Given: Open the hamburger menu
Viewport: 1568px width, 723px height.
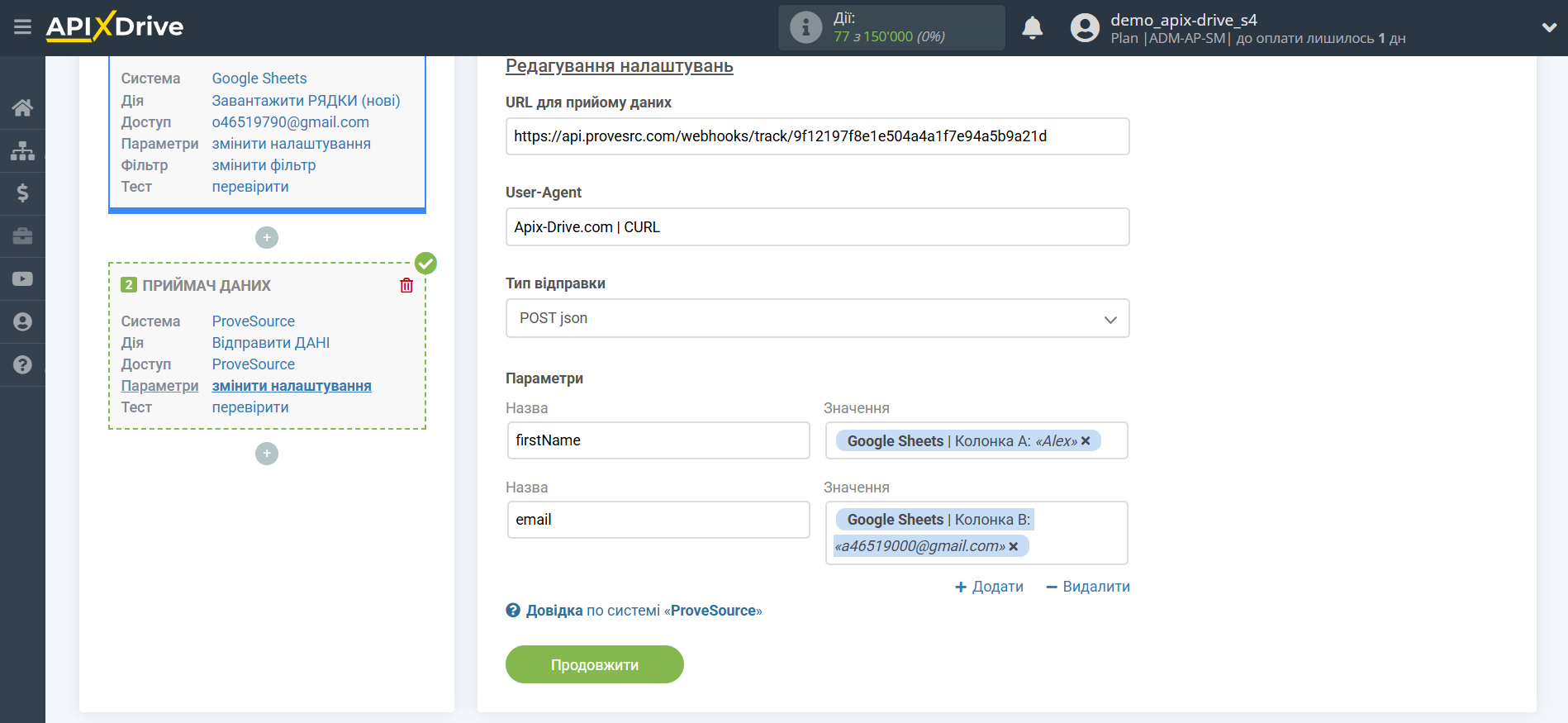Looking at the screenshot, I should tap(22, 27).
